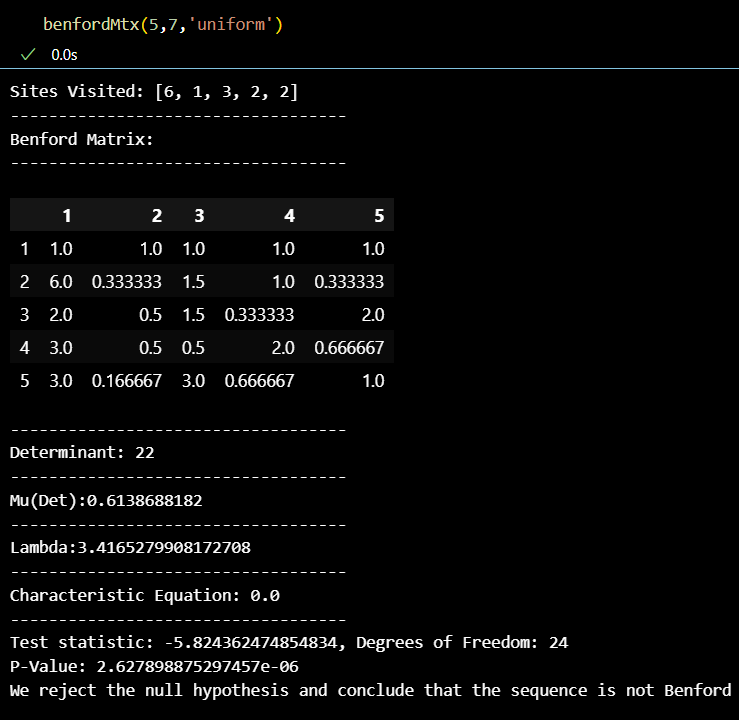Click the 0.166667 cell in row 5

(x=127, y=381)
